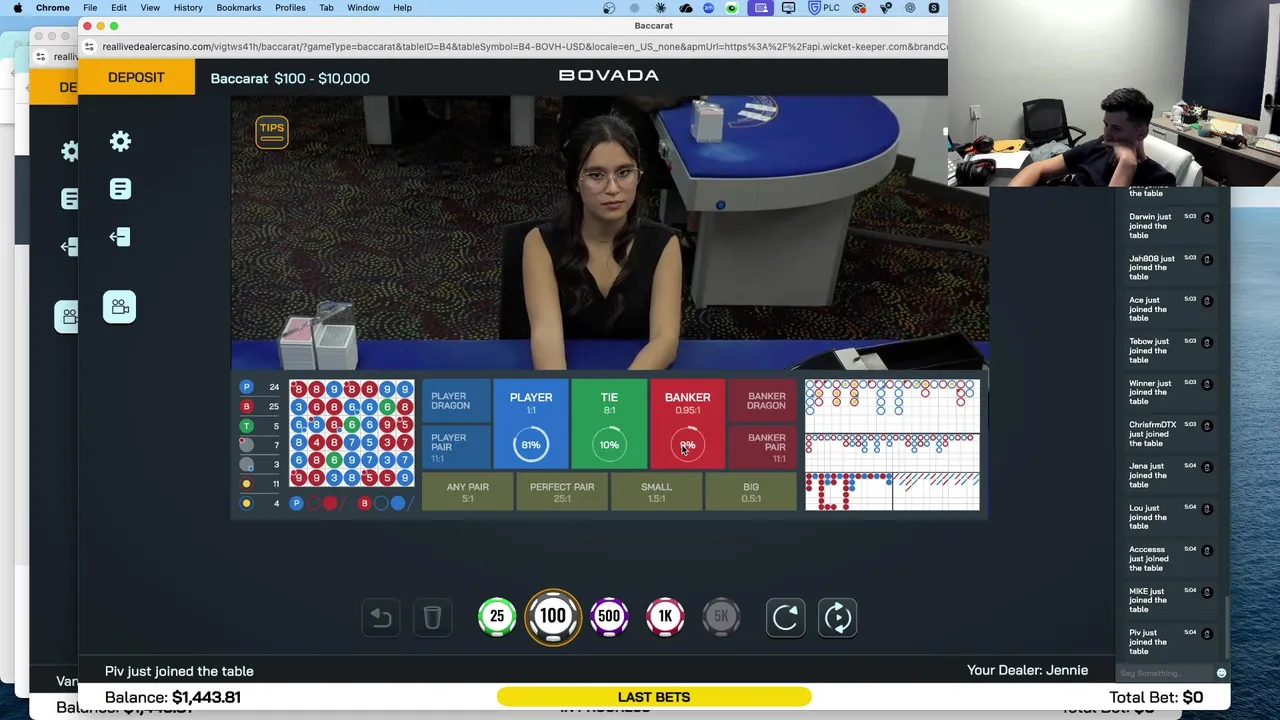The image size is (1280, 720).
Task: Click the rebet circular arrow button
Action: [x=785, y=617]
